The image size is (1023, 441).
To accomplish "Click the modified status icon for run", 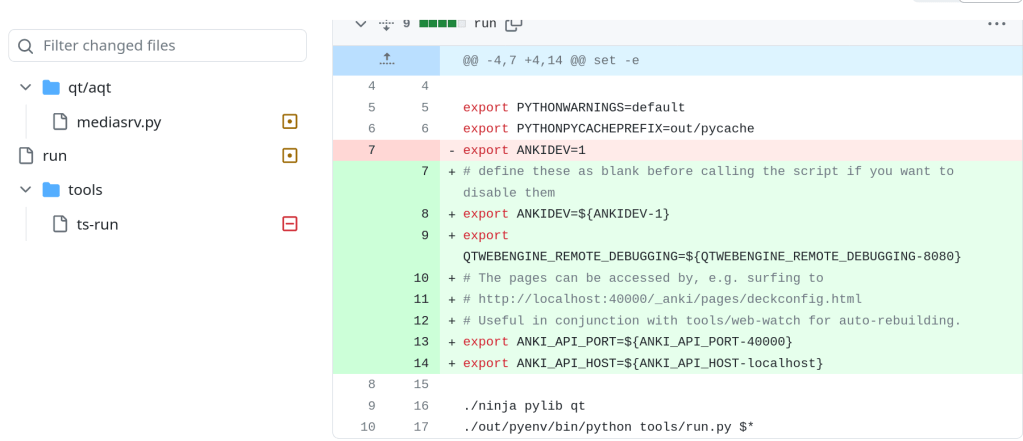I will pyautogui.click(x=290, y=156).
